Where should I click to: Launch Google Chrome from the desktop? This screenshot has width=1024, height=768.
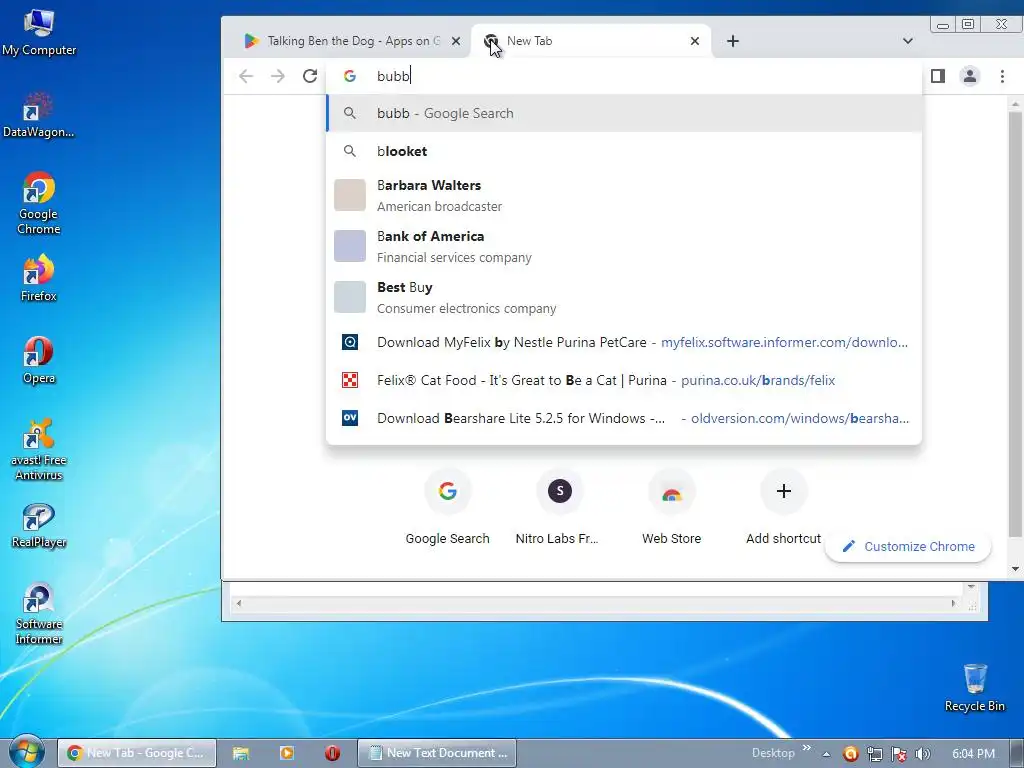(x=39, y=202)
